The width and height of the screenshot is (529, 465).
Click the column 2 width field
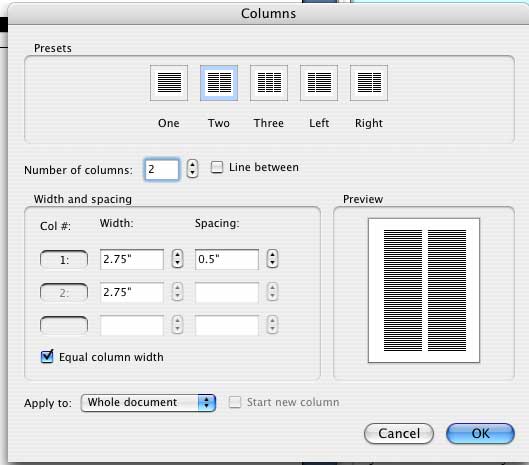point(132,292)
